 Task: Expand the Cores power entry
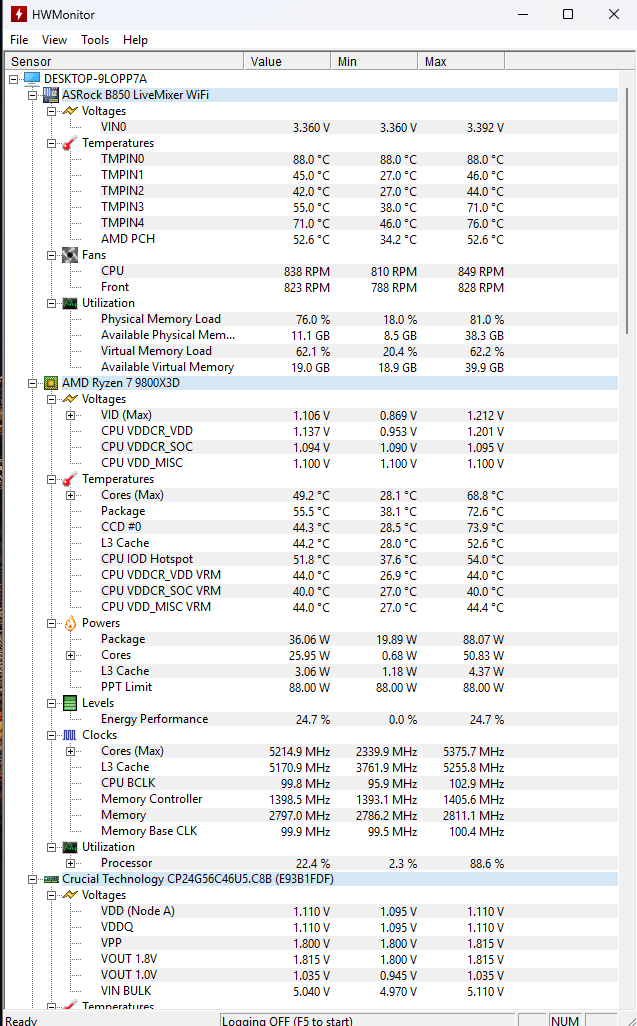[x=71, y=655]
